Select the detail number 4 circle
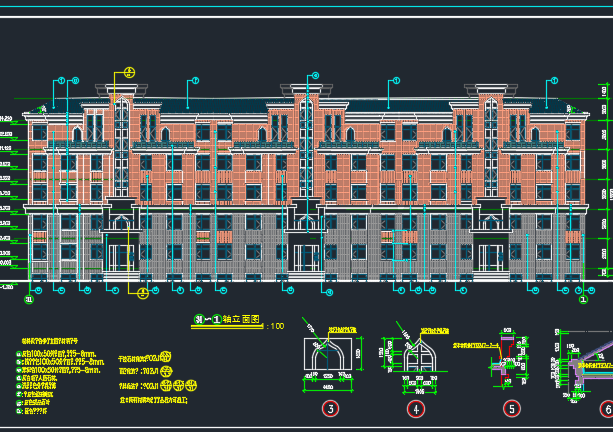Screen dimensions: 613x432 (x=416, y=408)
